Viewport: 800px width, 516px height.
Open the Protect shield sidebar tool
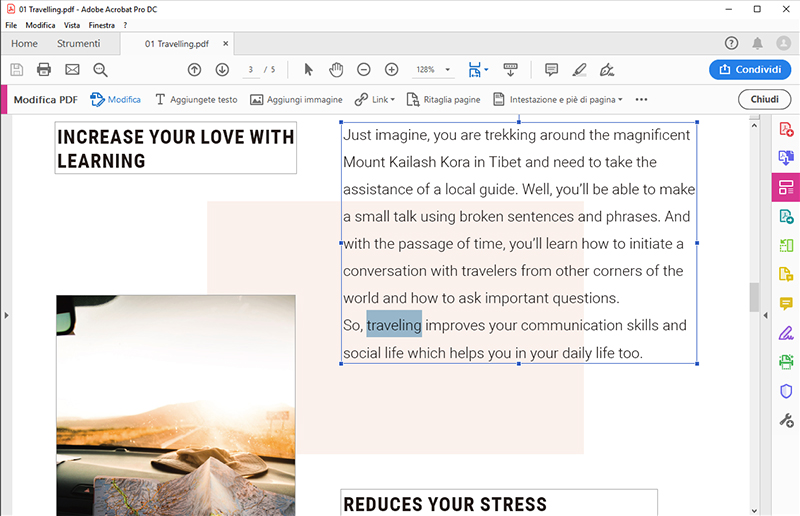coord(786,391)
